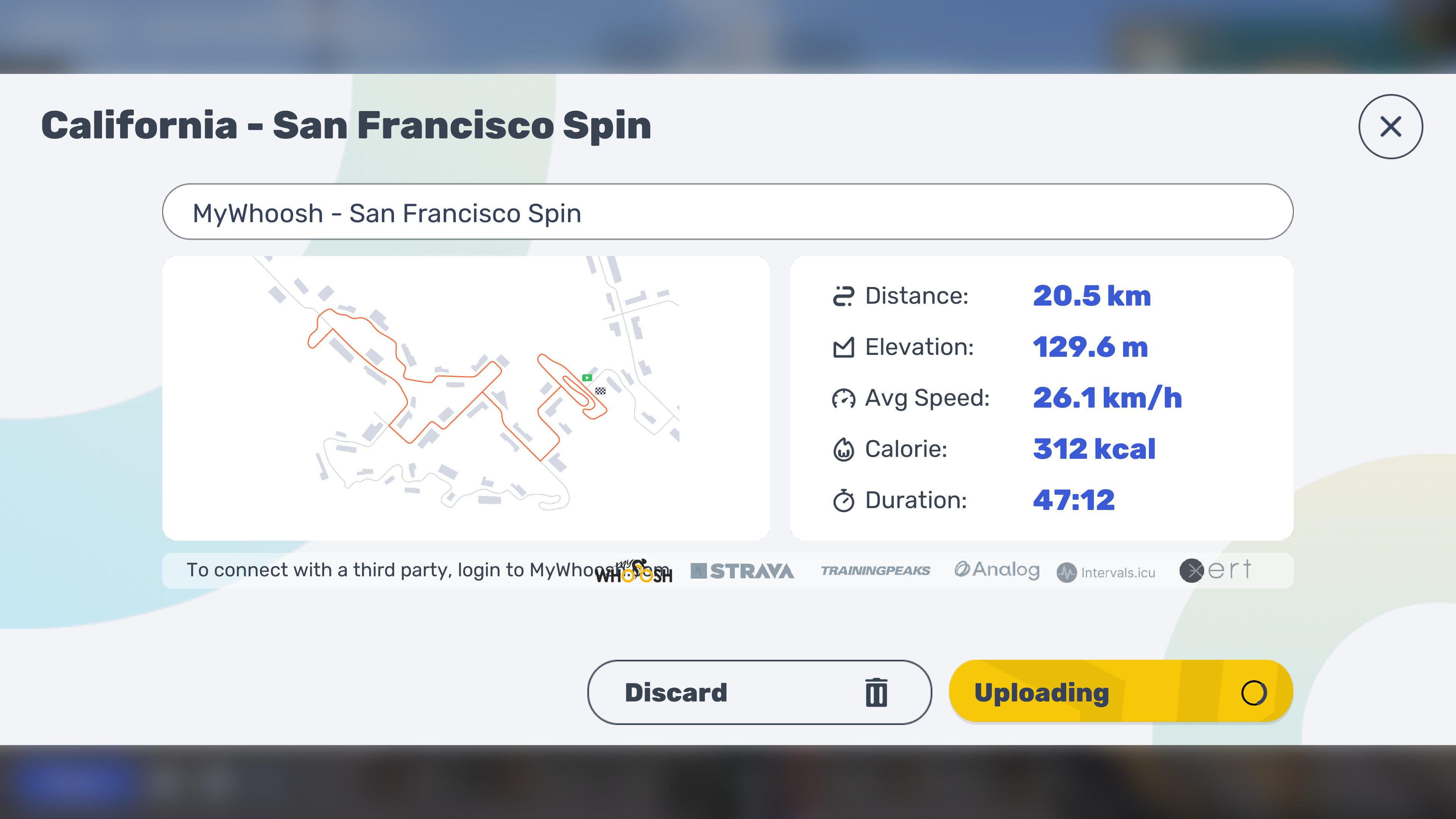Click the Calorie flame icon

(843, 450)
